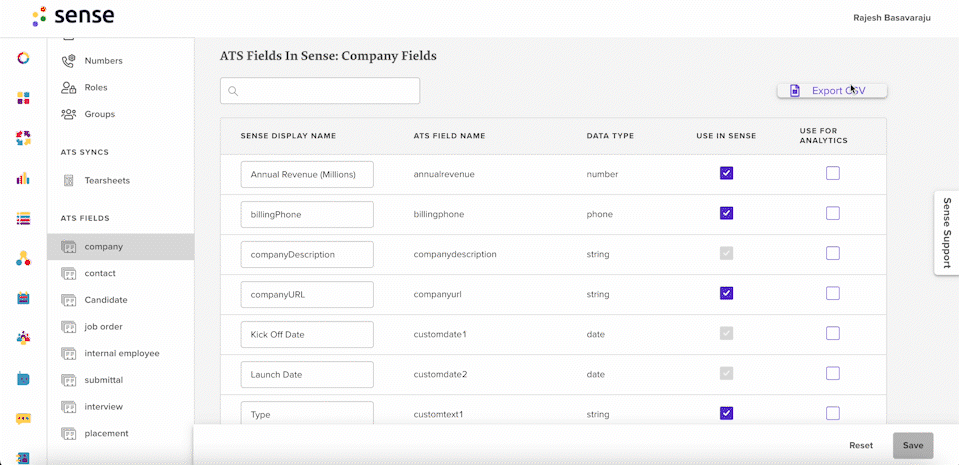This screenshot has width=959, height=465.
Task: Click the Sense logo
Action: coord(73,17)
